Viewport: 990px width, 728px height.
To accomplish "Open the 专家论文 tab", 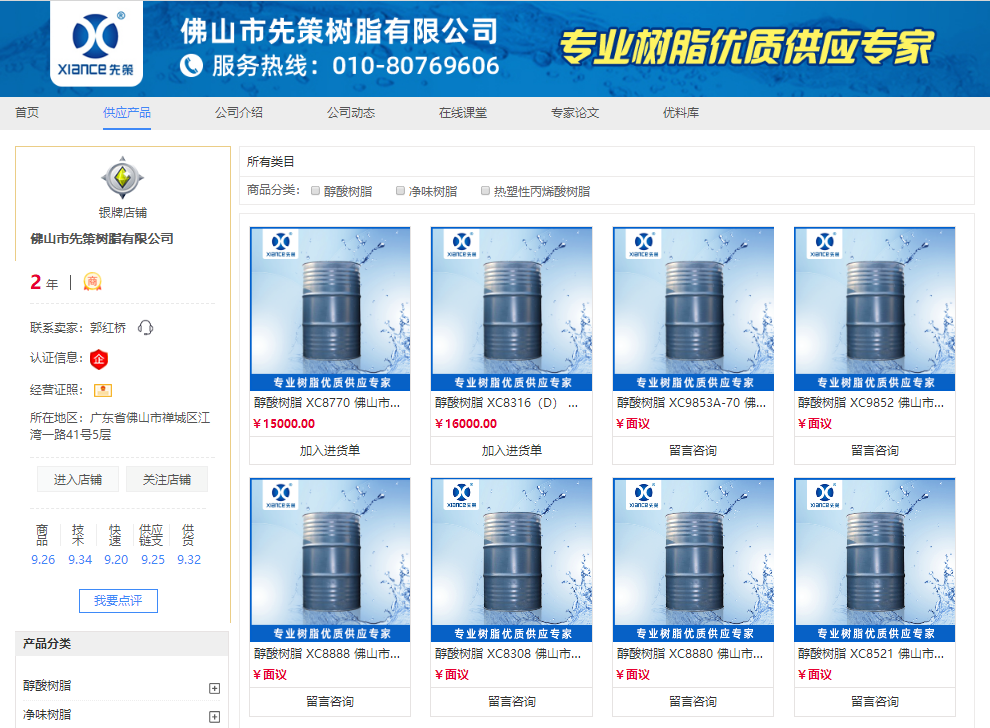I will 575,112.
